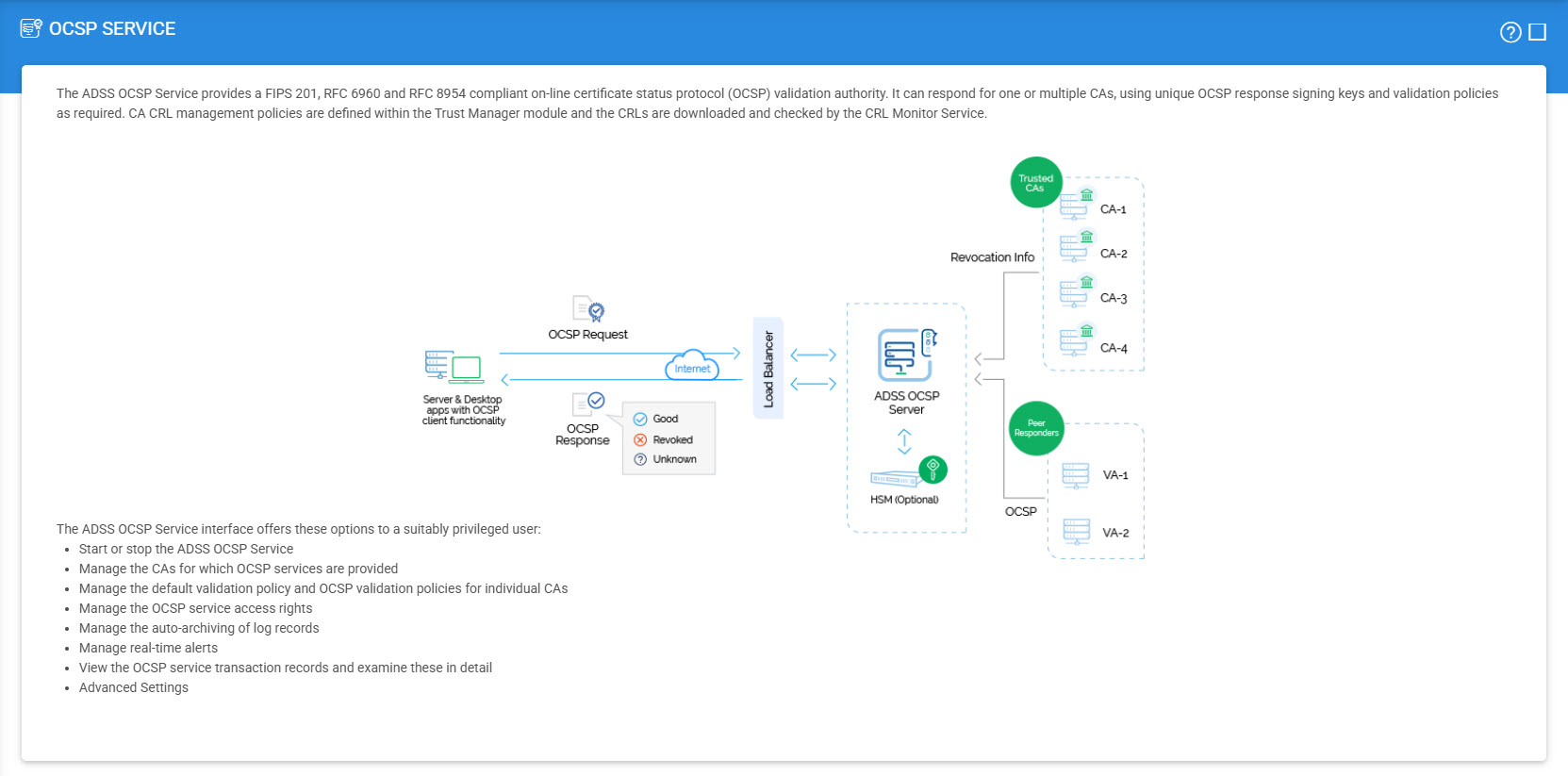The height and width of the screenshot is (776, 1568).
Task: Click the square maximize panel icon
Action: pos(1537,32)
